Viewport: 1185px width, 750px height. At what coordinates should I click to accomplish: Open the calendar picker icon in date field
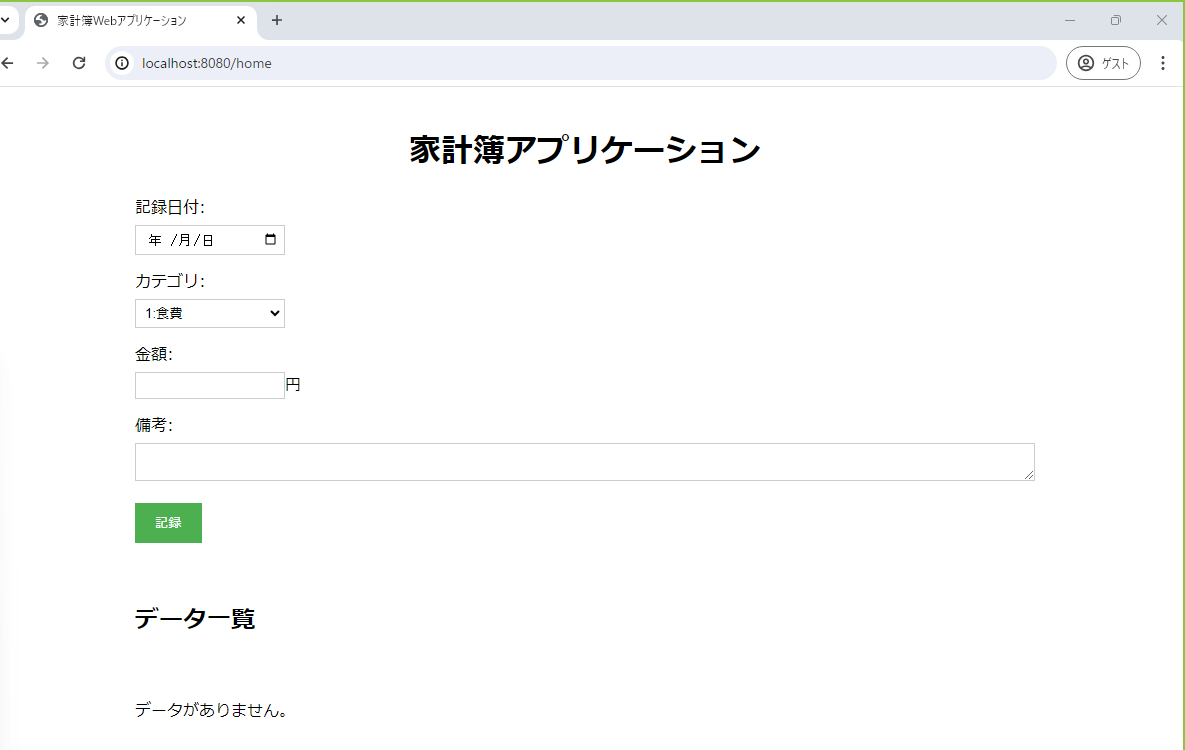click(x=269, y=239)
